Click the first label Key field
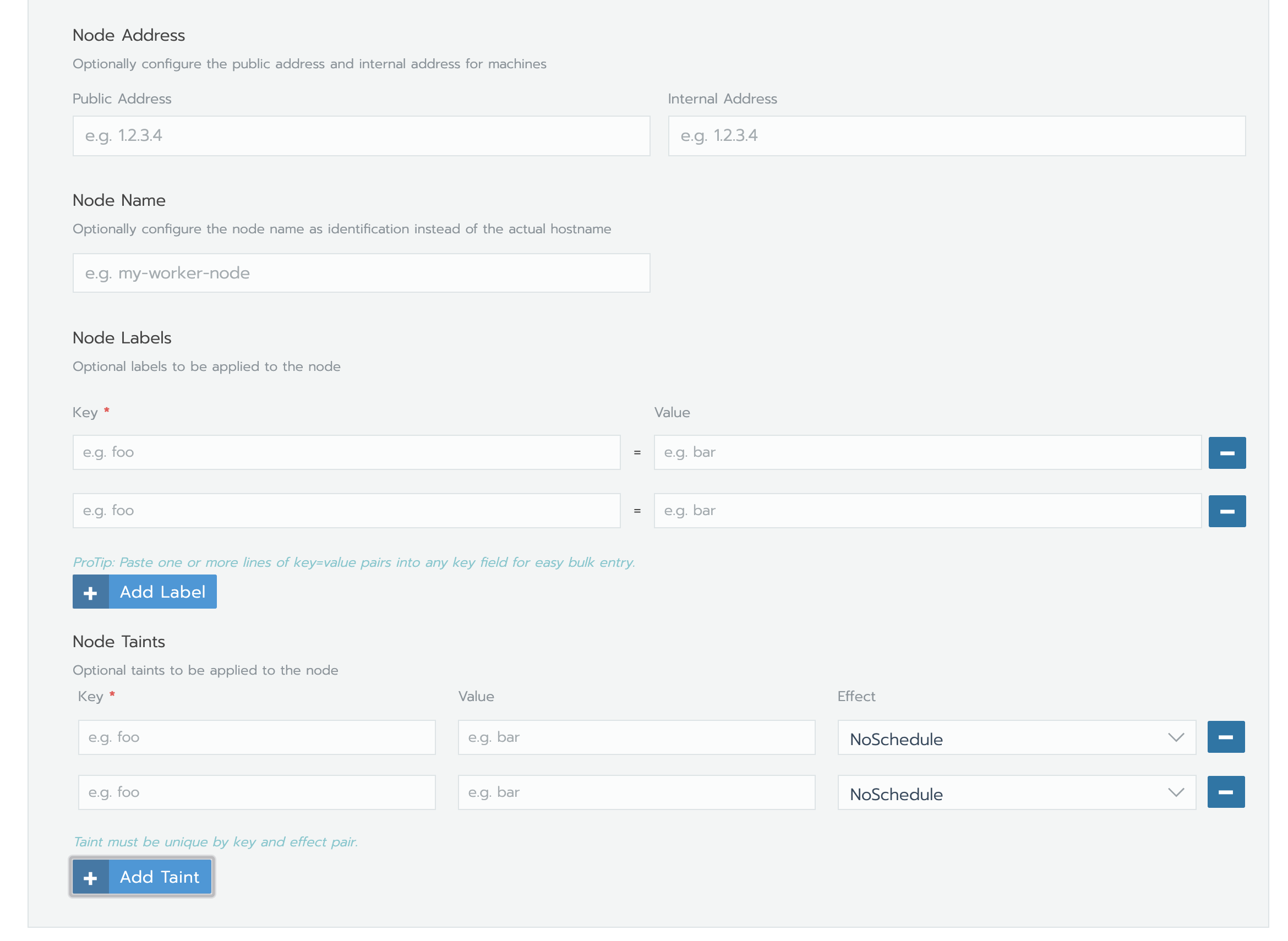 tap(346, 452)
